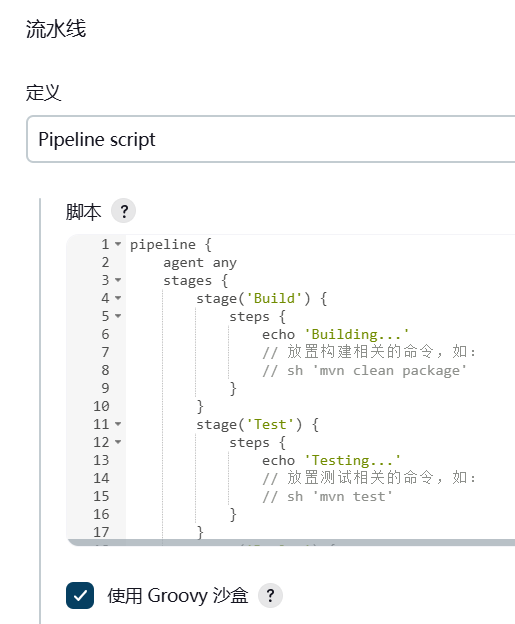Open help for 使用 Groovy 沙盒 option

[x=270, y=595]
